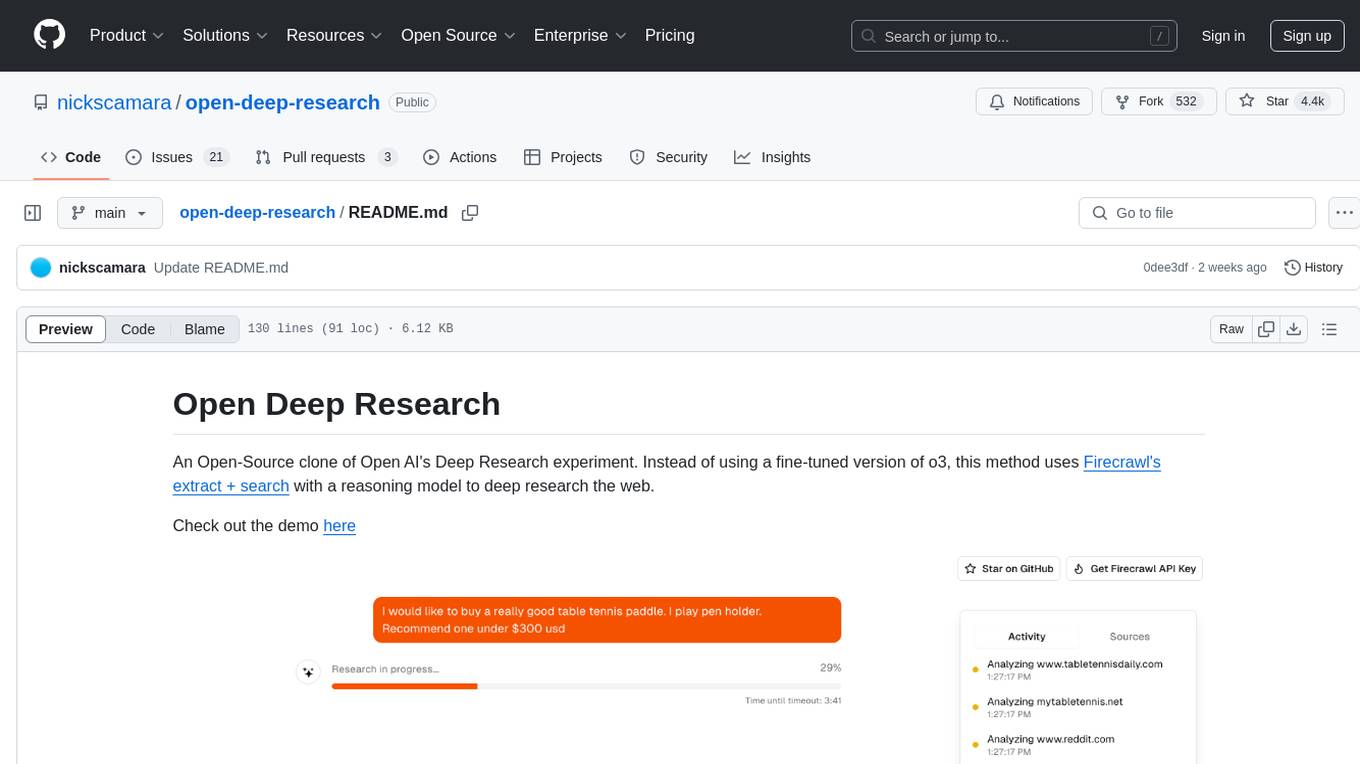Viewport: 1360px width, 764px height.
Task: Open more file actions ellipsis menu
Action: [x=1344, y=213]
